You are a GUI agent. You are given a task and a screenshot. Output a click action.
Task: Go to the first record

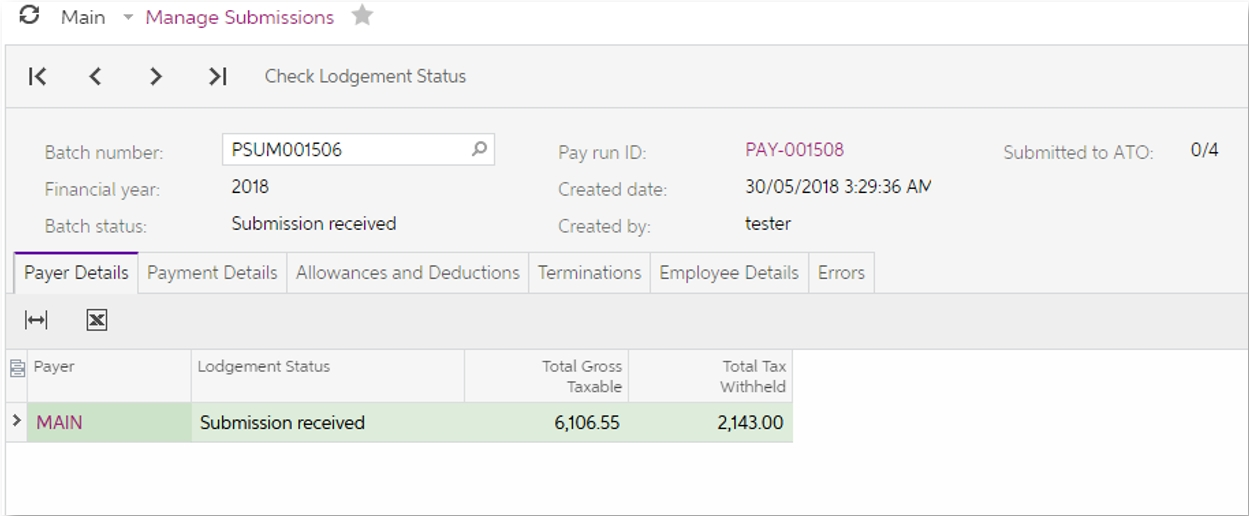tap(37, 77)
